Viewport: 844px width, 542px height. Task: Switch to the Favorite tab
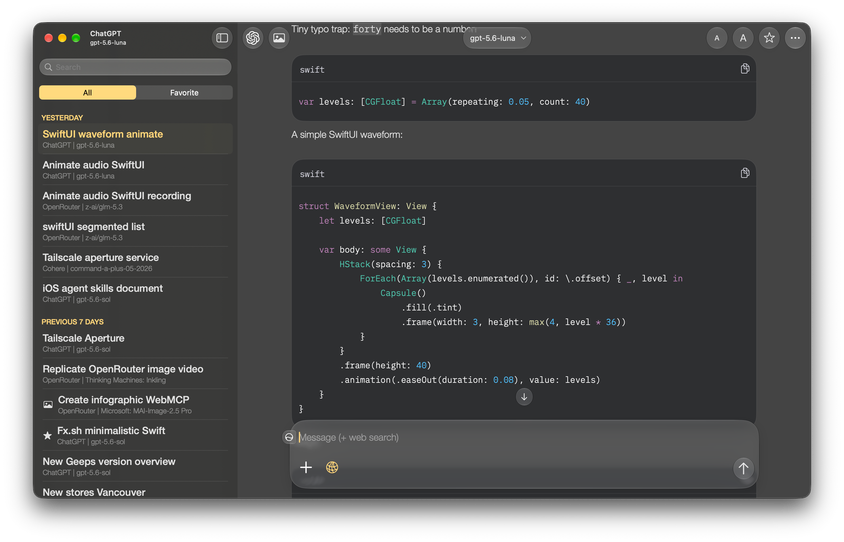click(184, 93)
